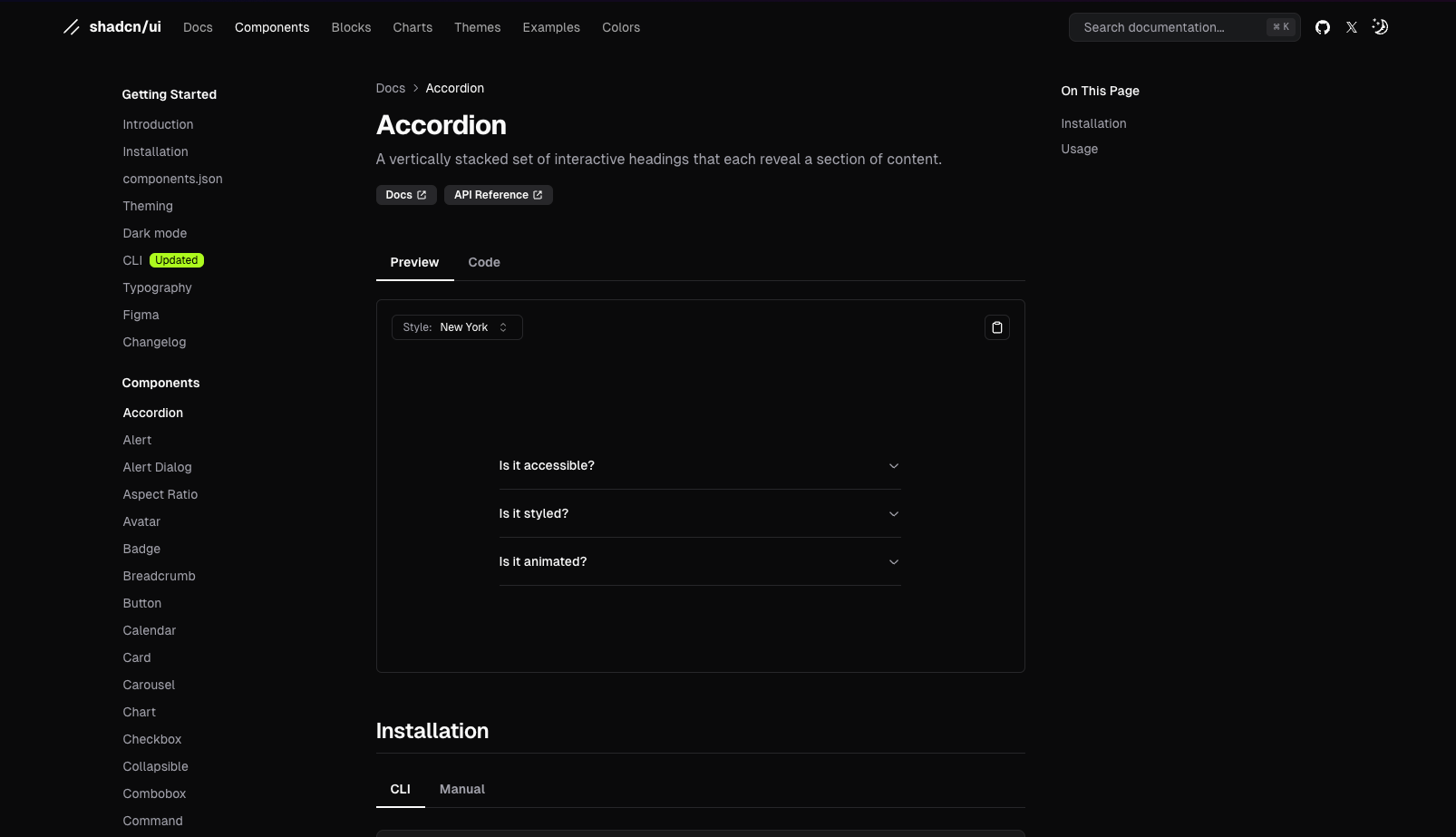The image size is (1456, 837).
Task: Expand the 'Is it styled?' accordion item
Action: (x=700, y=513)
